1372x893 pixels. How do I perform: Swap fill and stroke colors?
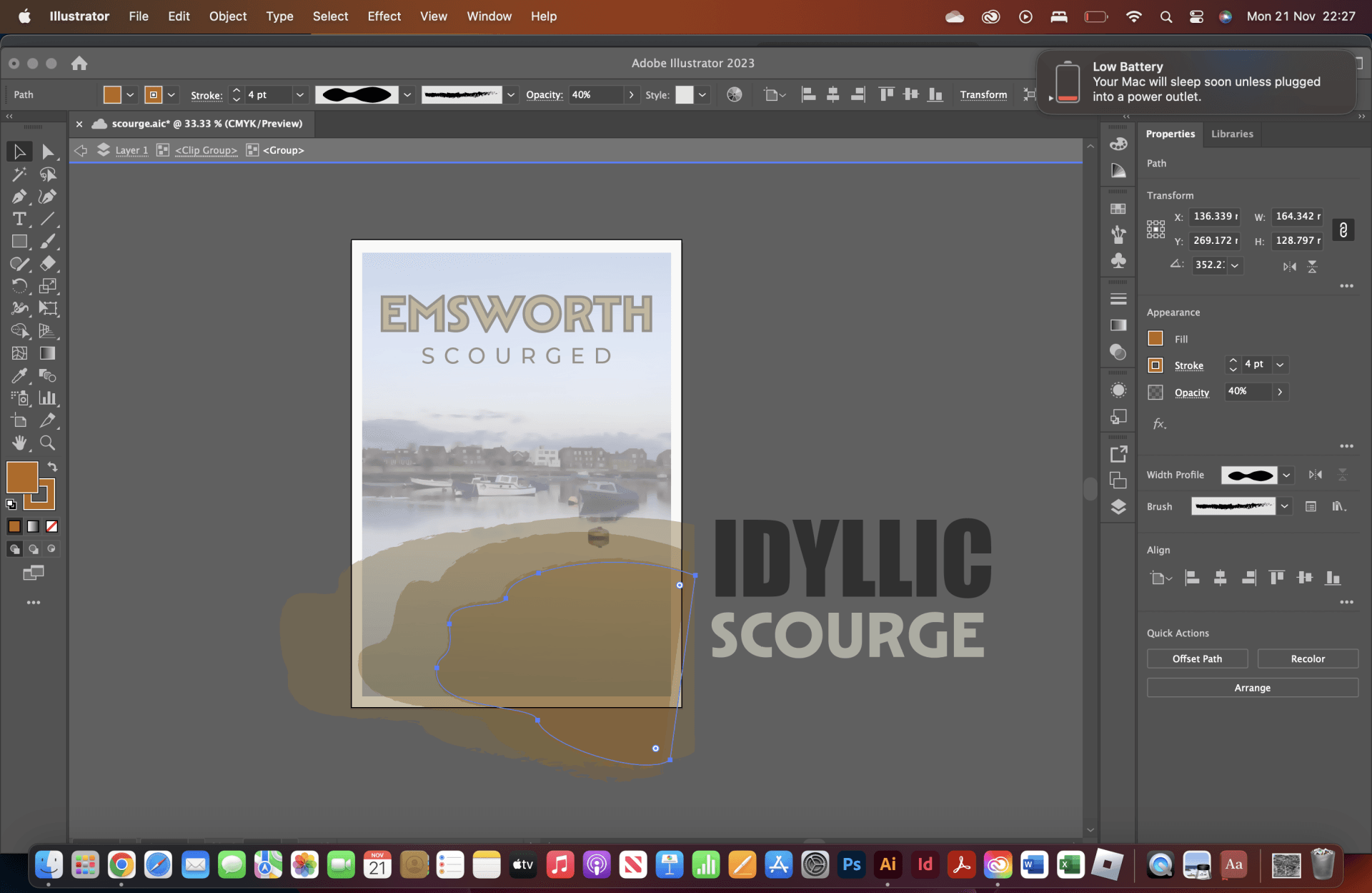(52, 466)
